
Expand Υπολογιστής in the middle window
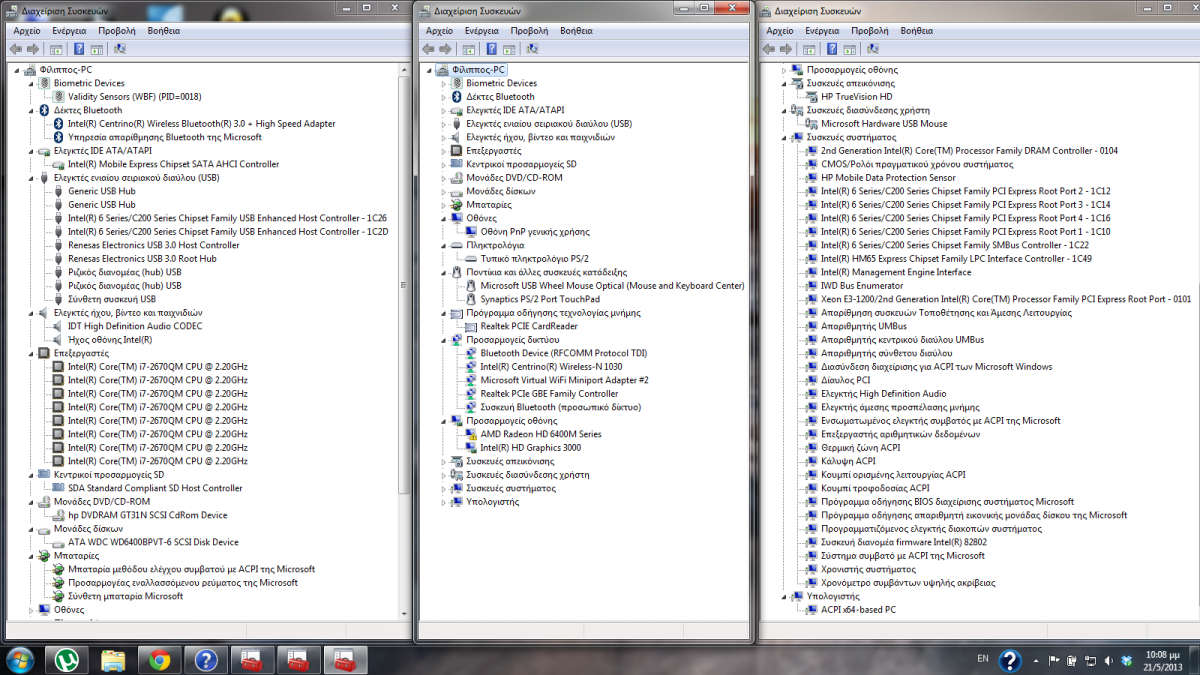[x=443, y=502]
